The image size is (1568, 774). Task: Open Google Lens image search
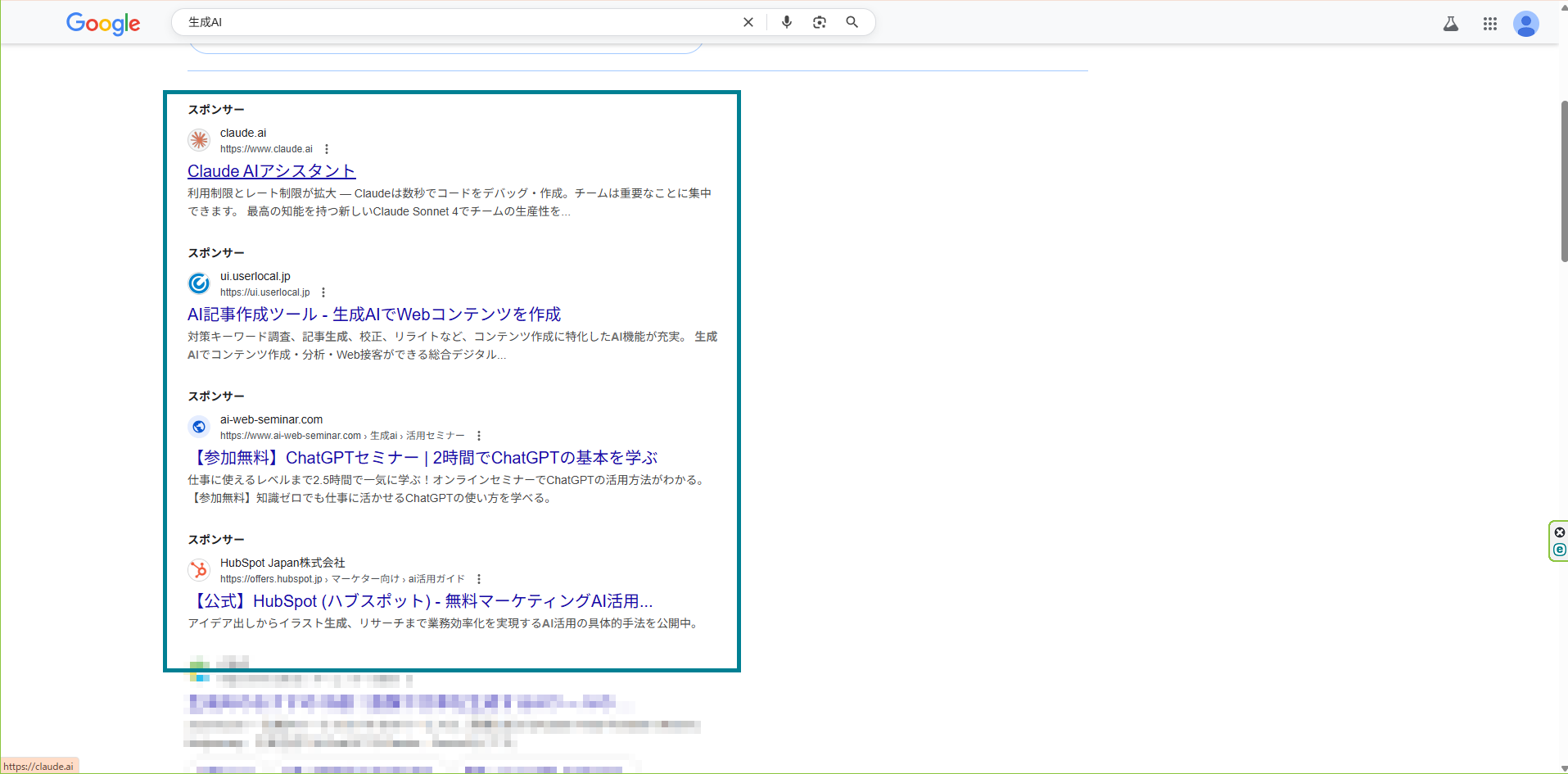tap(819, 22)
